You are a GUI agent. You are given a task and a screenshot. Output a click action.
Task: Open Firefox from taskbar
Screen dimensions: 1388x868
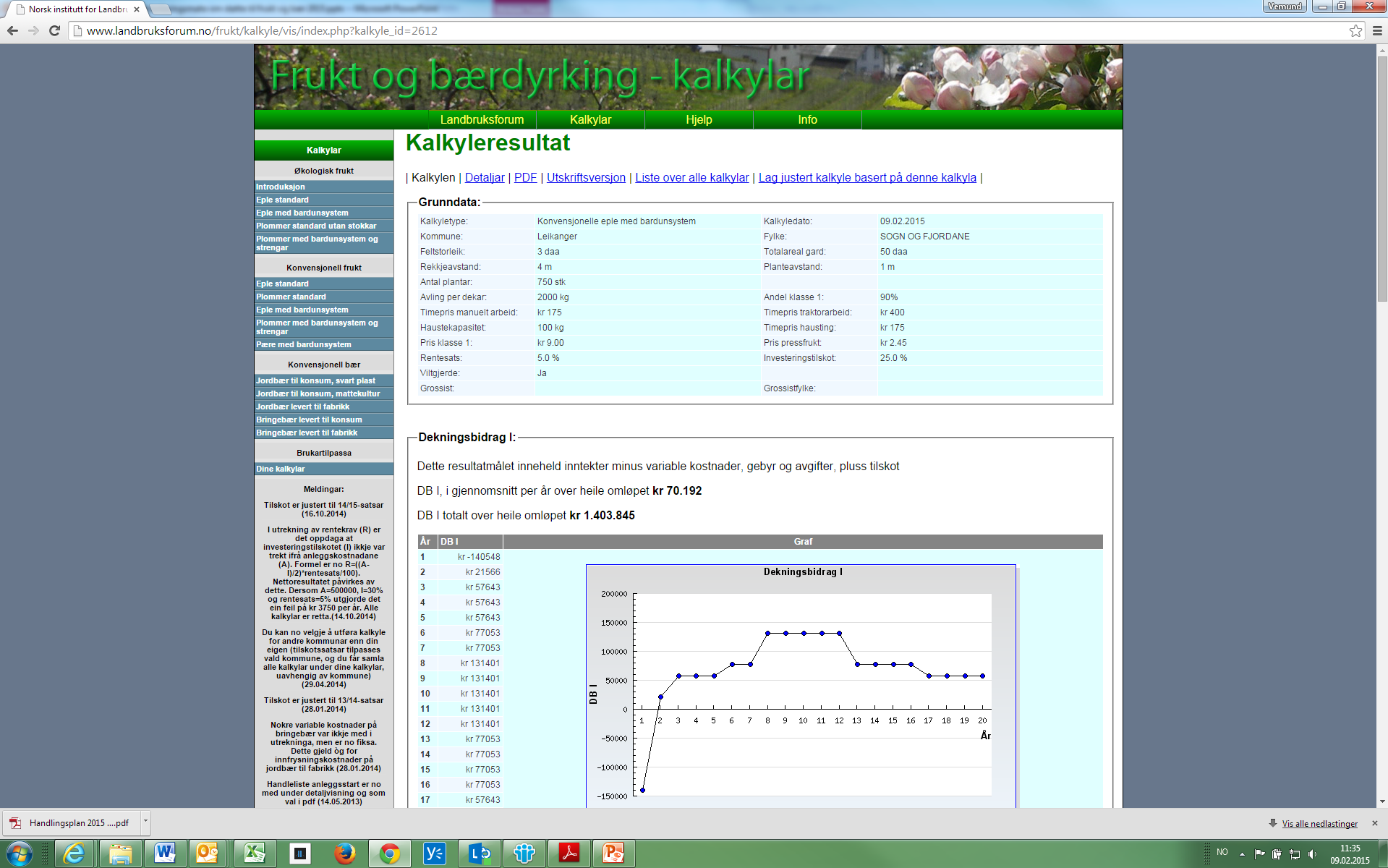coord(344,854)
